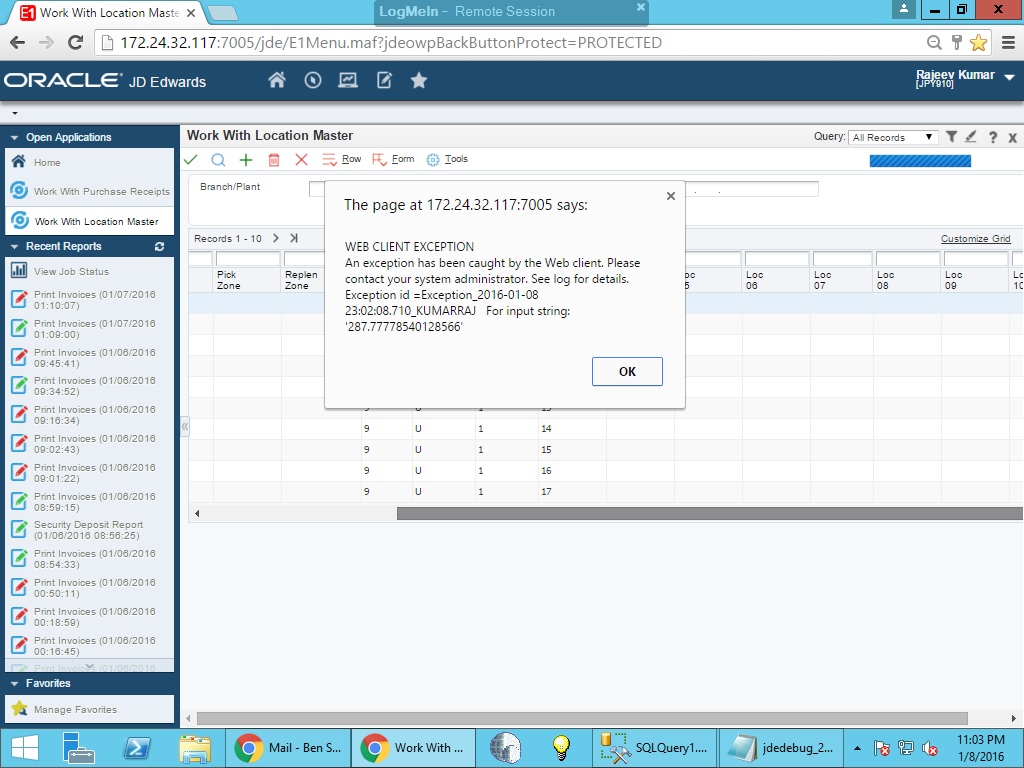
Task: Click the green Add plus icon
Action: pyautogui.click(x=246, y=160)
